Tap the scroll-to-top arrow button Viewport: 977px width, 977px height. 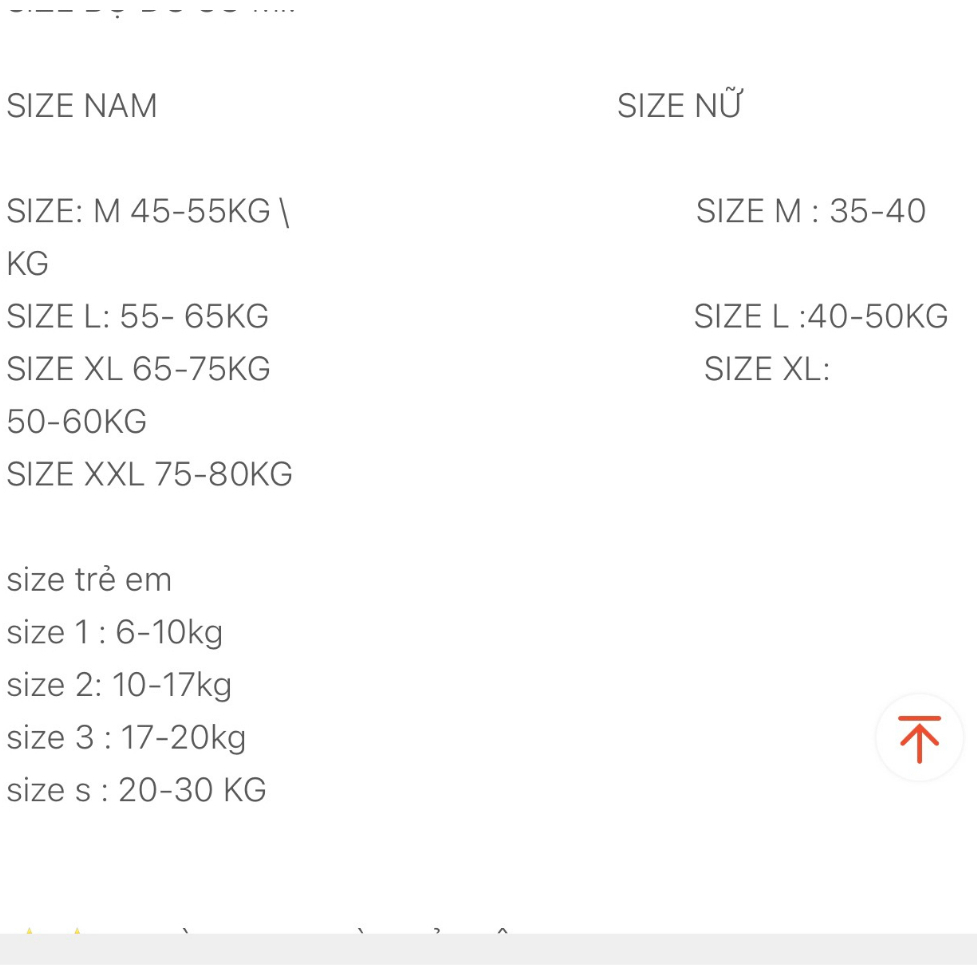919,738
